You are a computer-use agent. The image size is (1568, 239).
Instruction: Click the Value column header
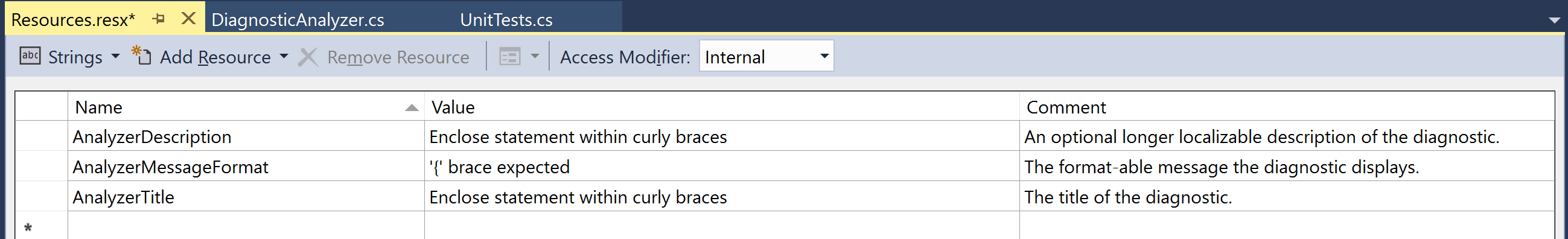722,107
